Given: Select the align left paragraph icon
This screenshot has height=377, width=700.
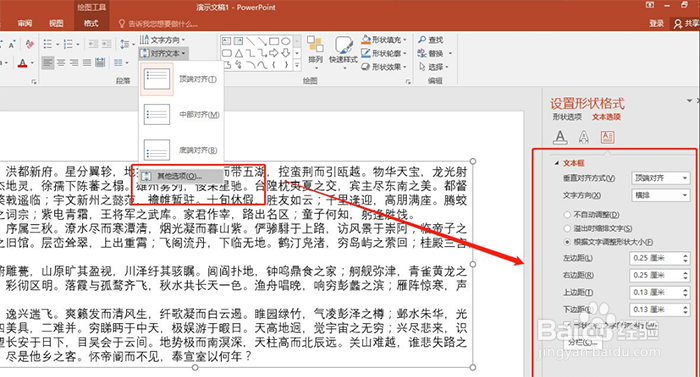Looking at the screenshot, I should coord(47,63).
